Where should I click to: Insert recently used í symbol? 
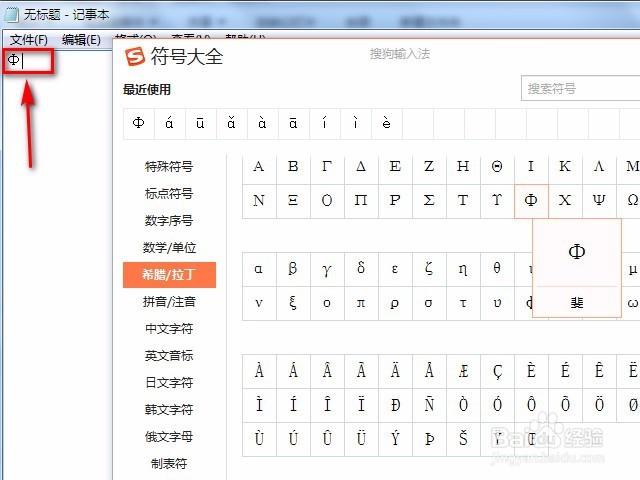click(325, 123)
